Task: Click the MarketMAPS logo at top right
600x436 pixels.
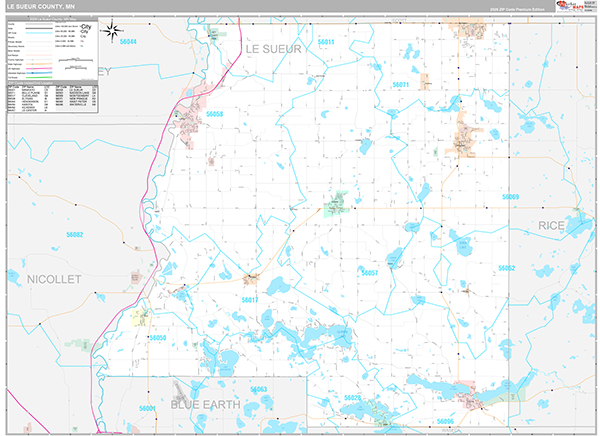Action: tap(570, 6)
